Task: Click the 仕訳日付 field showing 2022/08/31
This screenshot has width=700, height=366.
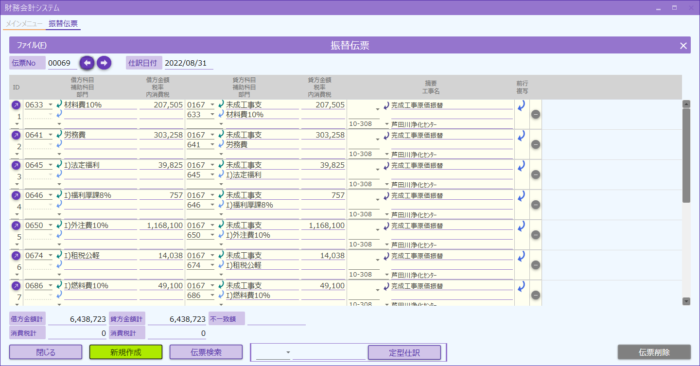Action: click(x=188, y=63)
